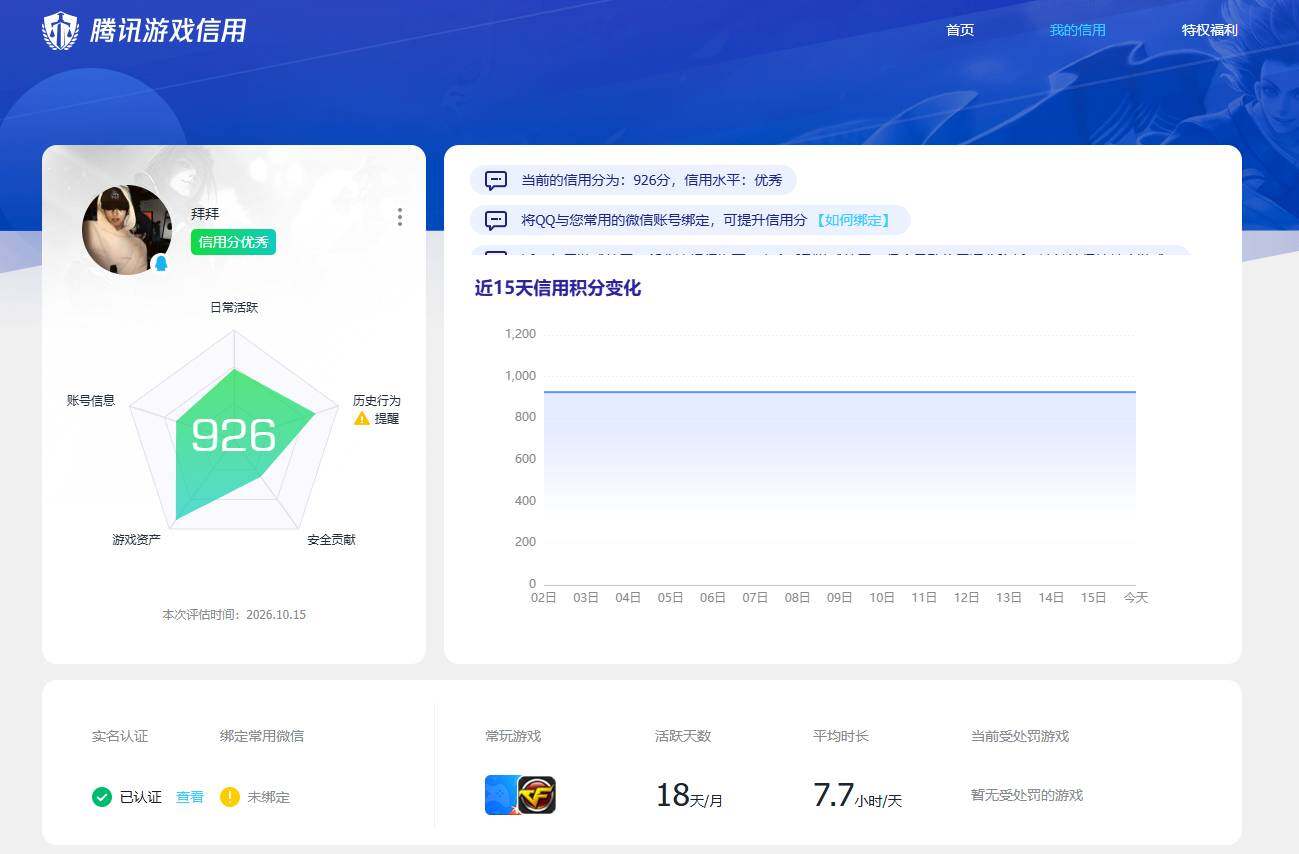The image size is (1299, 854).
Task: Click the 历史行为 radar label
Action: [x=376, y=400]
